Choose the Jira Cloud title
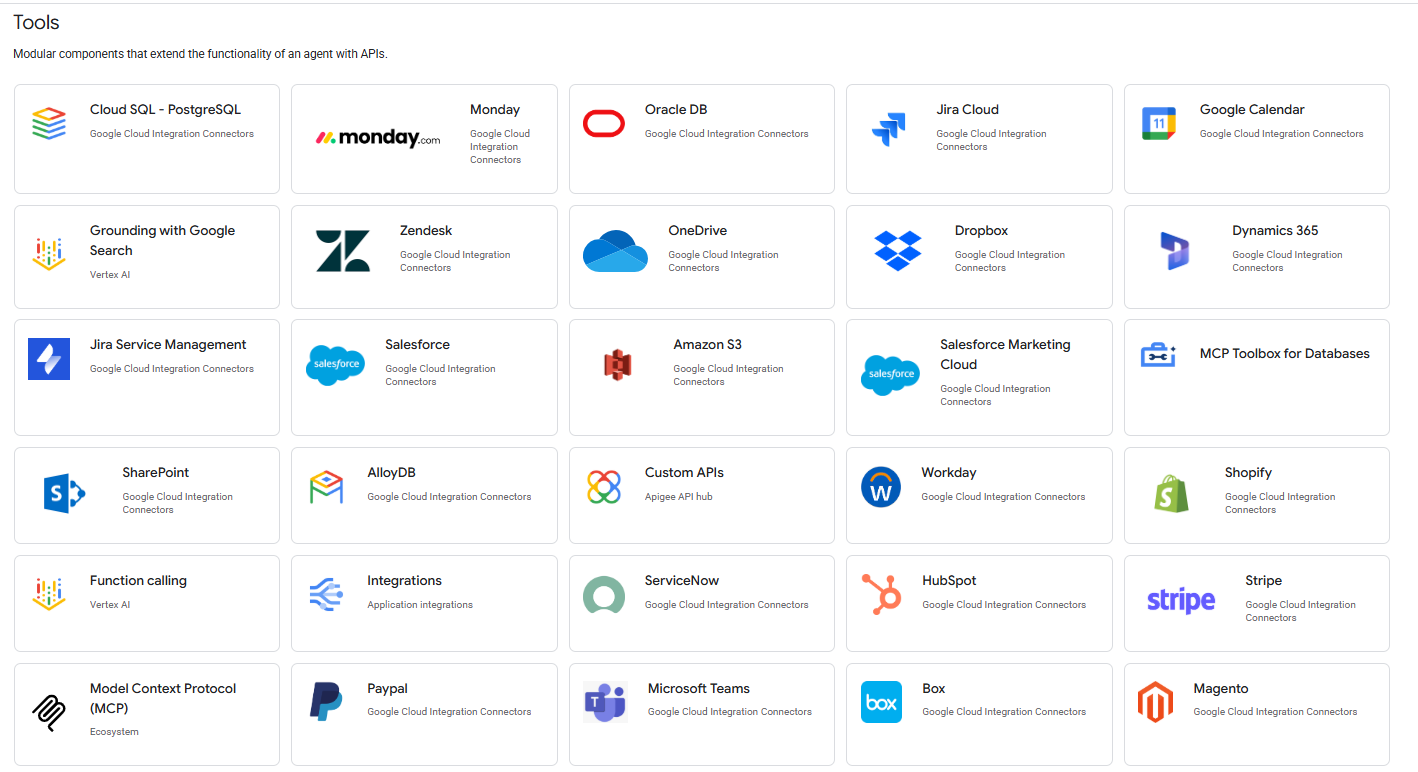Image resolution: width=1418 pixels, height=772 pixels. 967,110
